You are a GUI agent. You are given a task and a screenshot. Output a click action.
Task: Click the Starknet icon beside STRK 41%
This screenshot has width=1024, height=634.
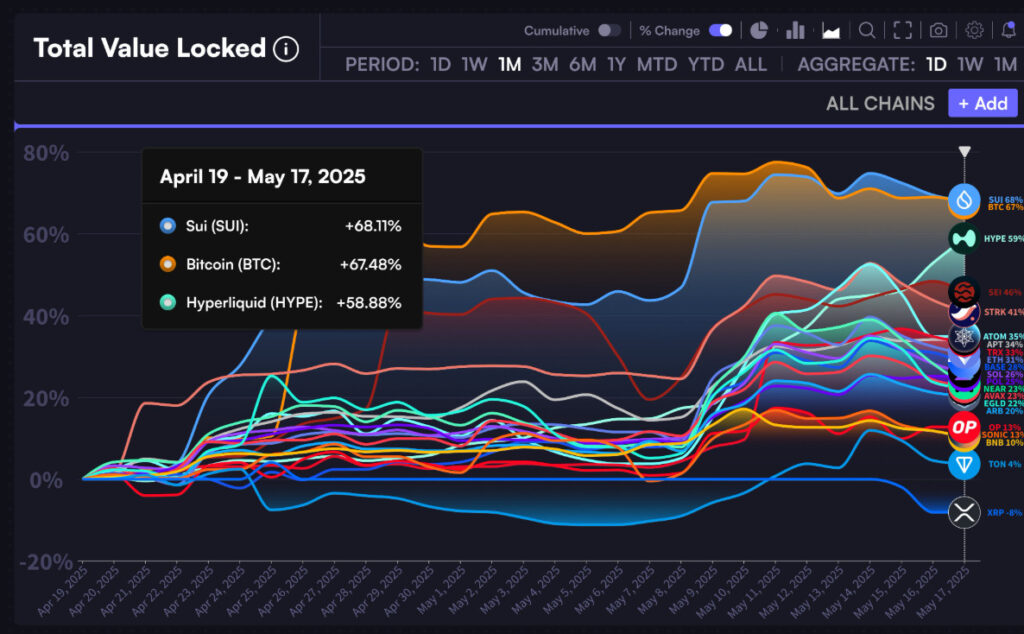click(x=964, y=313)
